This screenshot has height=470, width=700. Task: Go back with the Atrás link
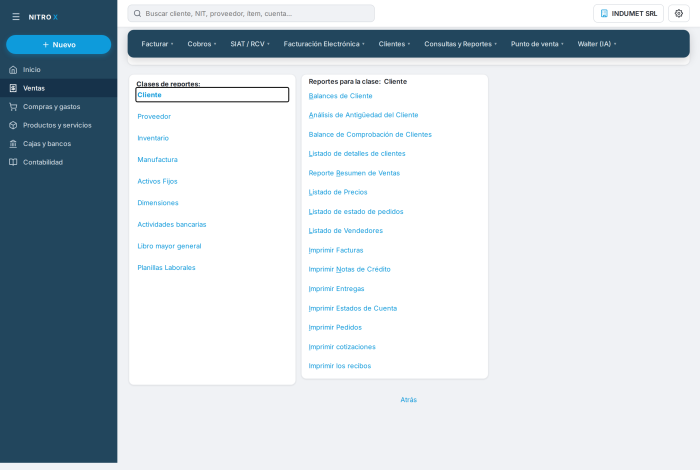click(408, 400)
